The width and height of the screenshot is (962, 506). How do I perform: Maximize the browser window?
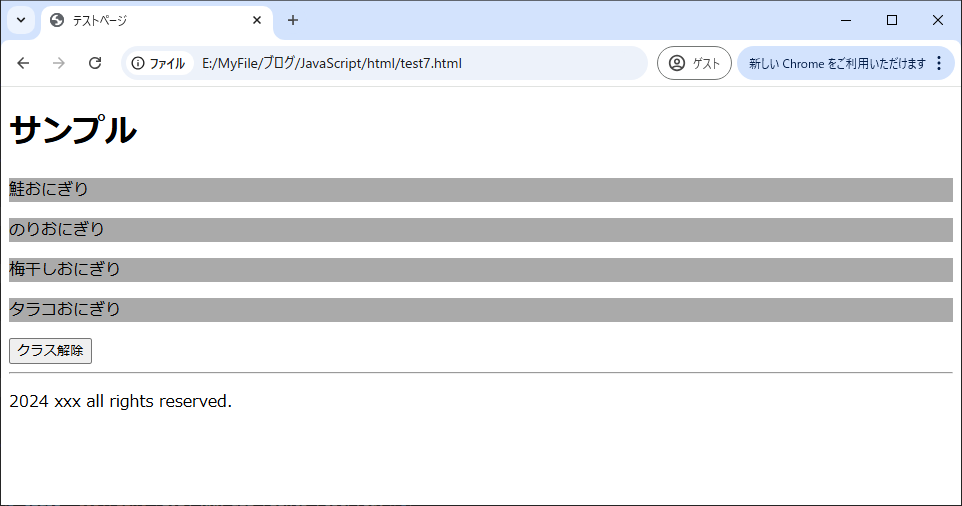tap(892, 20)
